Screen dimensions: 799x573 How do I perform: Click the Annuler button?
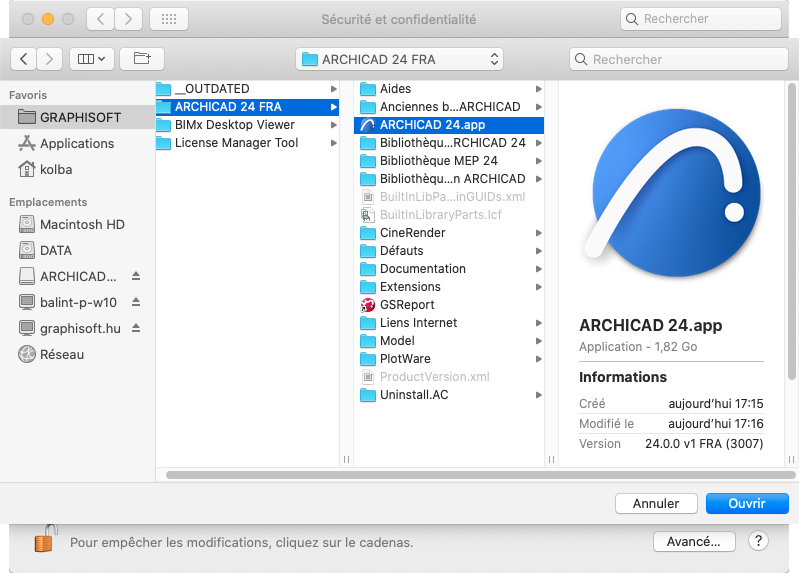click(x=656, y=503)
